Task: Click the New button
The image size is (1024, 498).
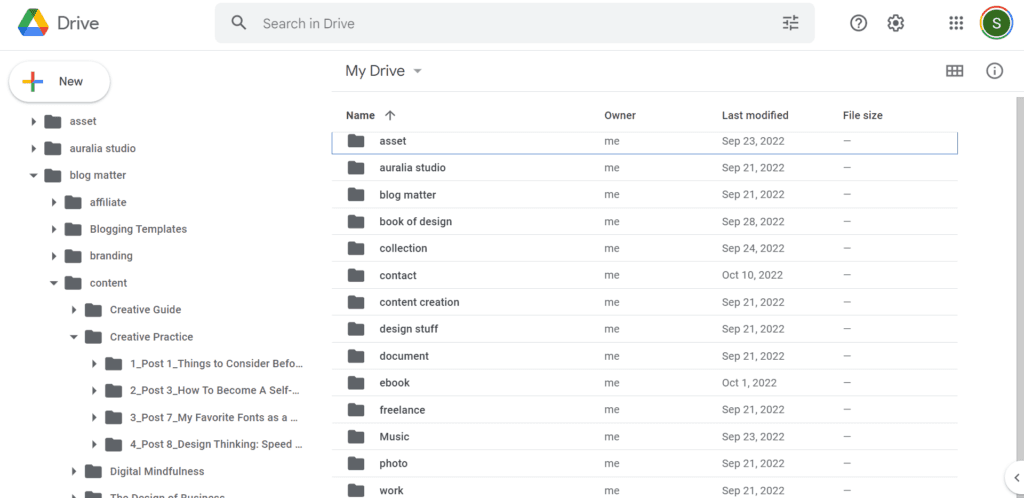Action: tap(59, 82)
